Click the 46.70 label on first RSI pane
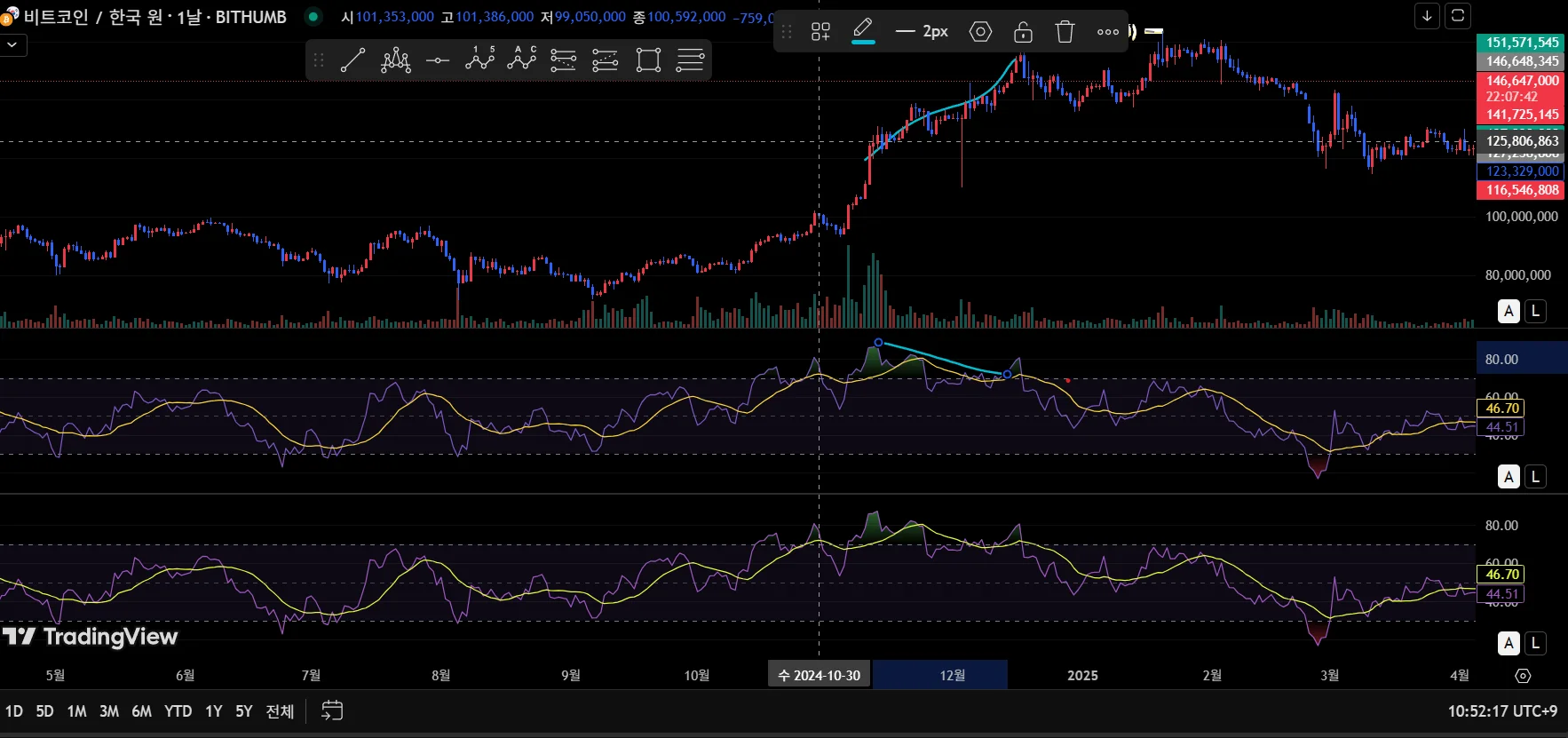 1501,409
